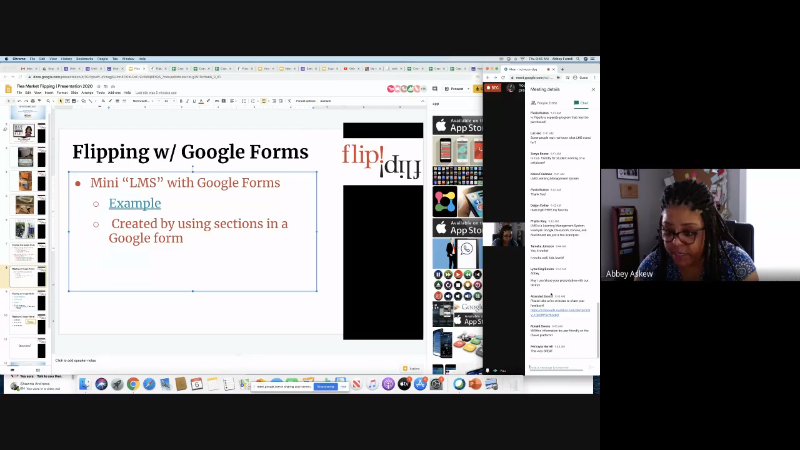Click Increase indent icon
This screenshot has width=800, height=450.
281,101
